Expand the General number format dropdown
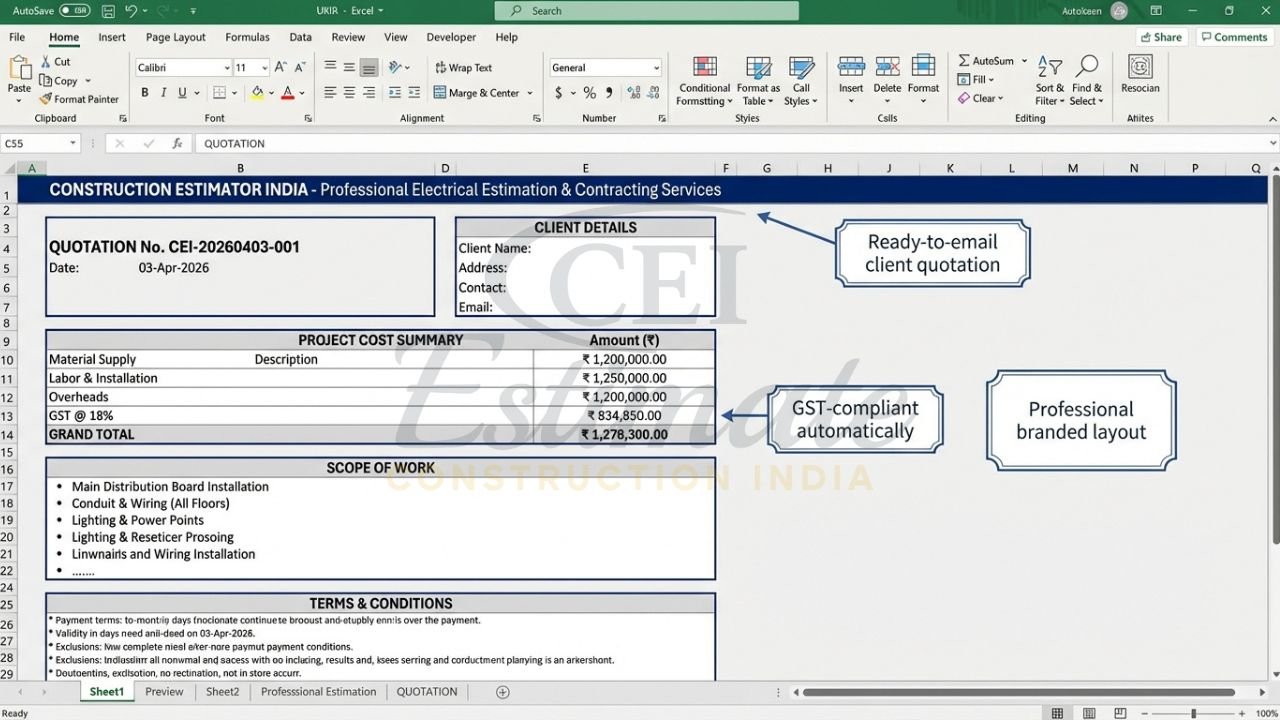The image size is (1280, 720). click(x=656, y=68)
